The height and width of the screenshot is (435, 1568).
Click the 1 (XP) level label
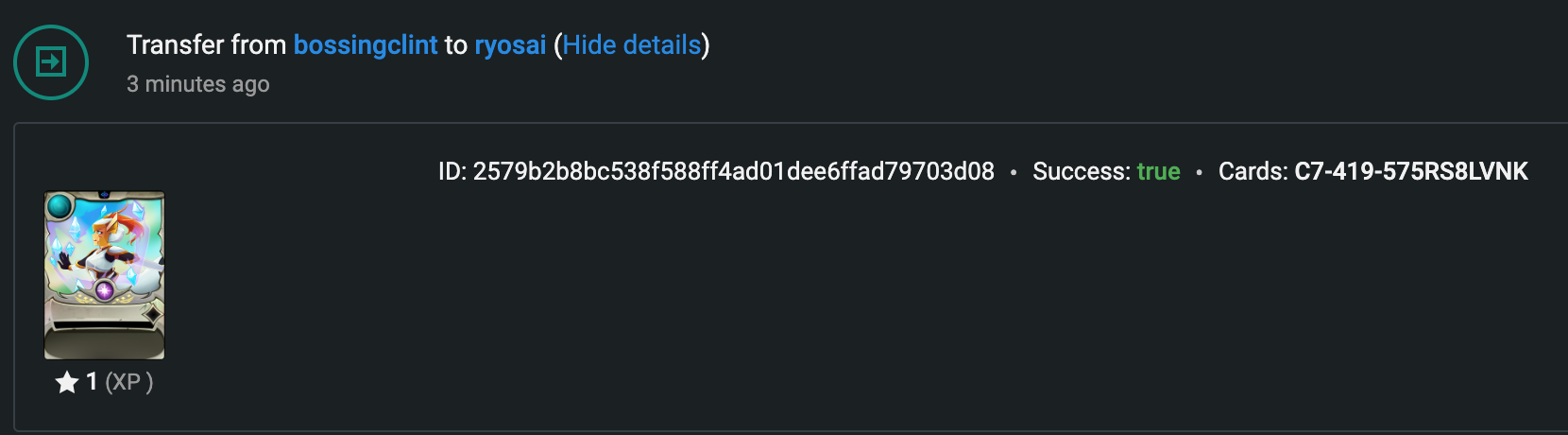pos(119,382)
